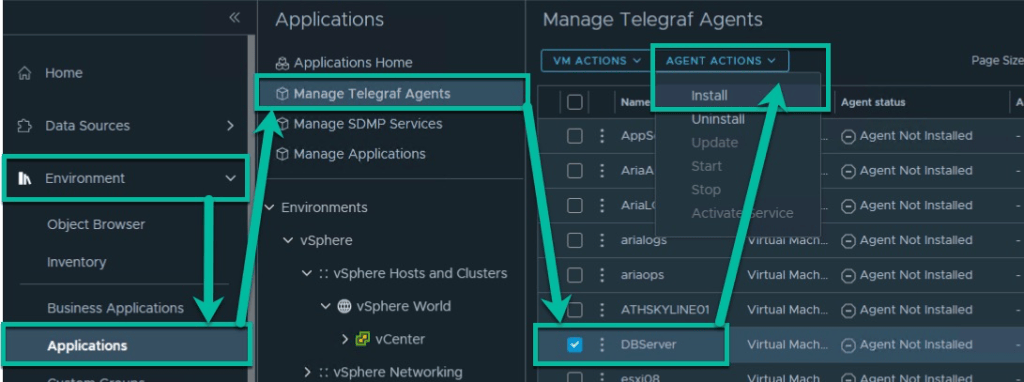
Task: Click agent status icon in ATHSKYLINE01 row
Action: 848,310
